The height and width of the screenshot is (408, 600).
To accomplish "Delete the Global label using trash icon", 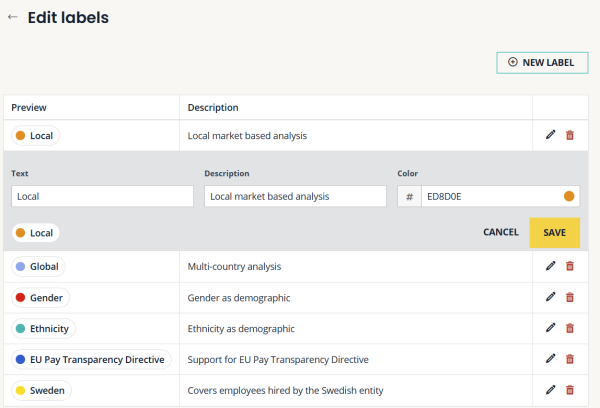I will click(570, 266).
